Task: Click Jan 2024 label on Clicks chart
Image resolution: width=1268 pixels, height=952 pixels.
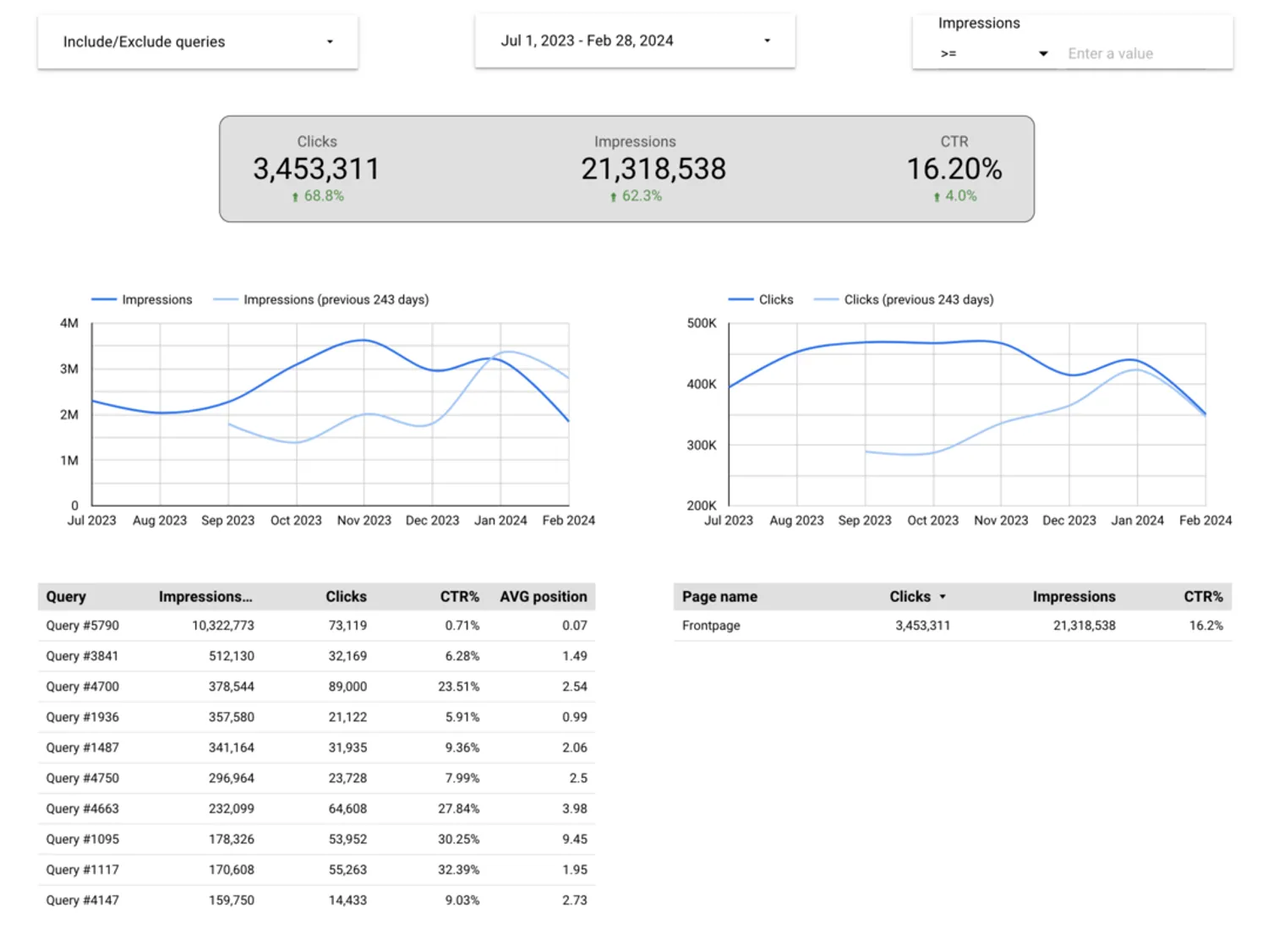Action: pos(1137,521)
